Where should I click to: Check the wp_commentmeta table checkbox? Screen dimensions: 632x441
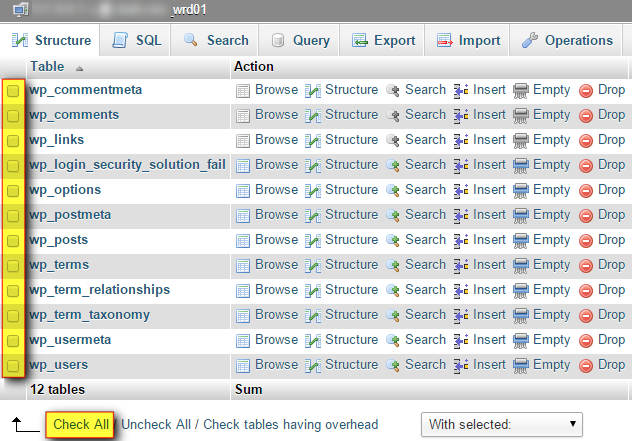(x=14, y=91)
